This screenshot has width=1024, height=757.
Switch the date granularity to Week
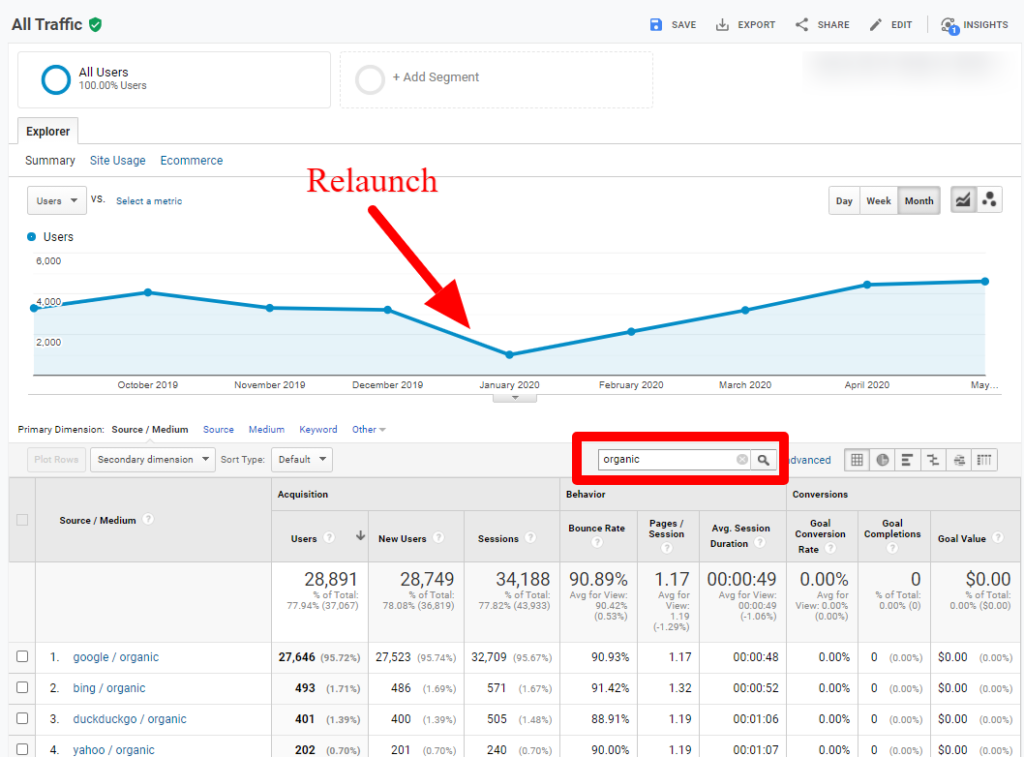pyautogui.click(x=878, y=200)
